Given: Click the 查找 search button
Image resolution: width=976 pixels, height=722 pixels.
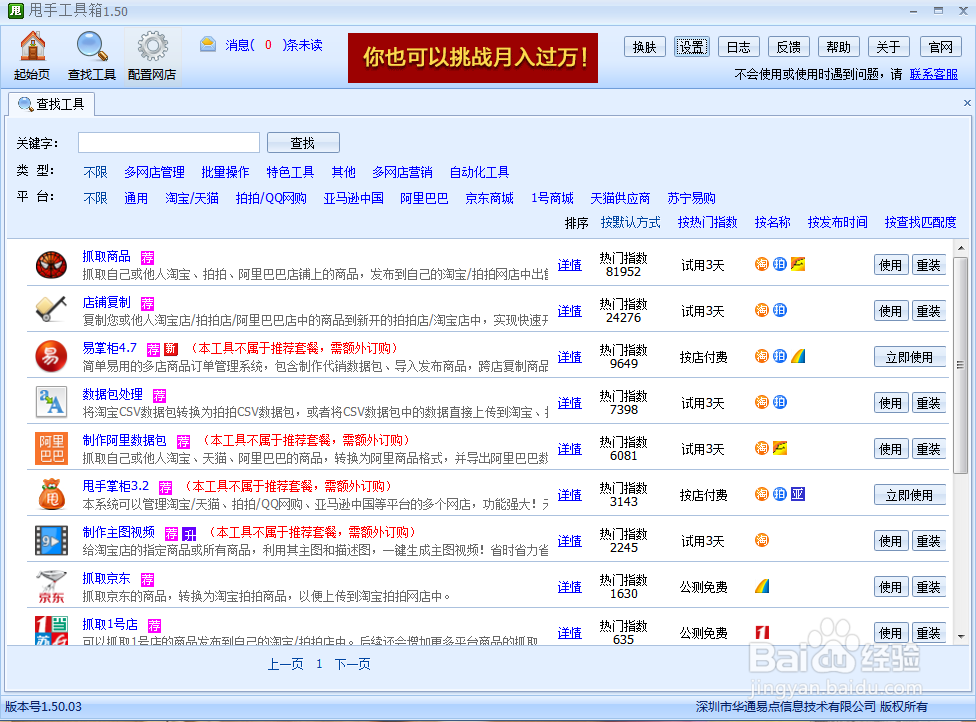Looking at the screenshot, I should point(302,142).
